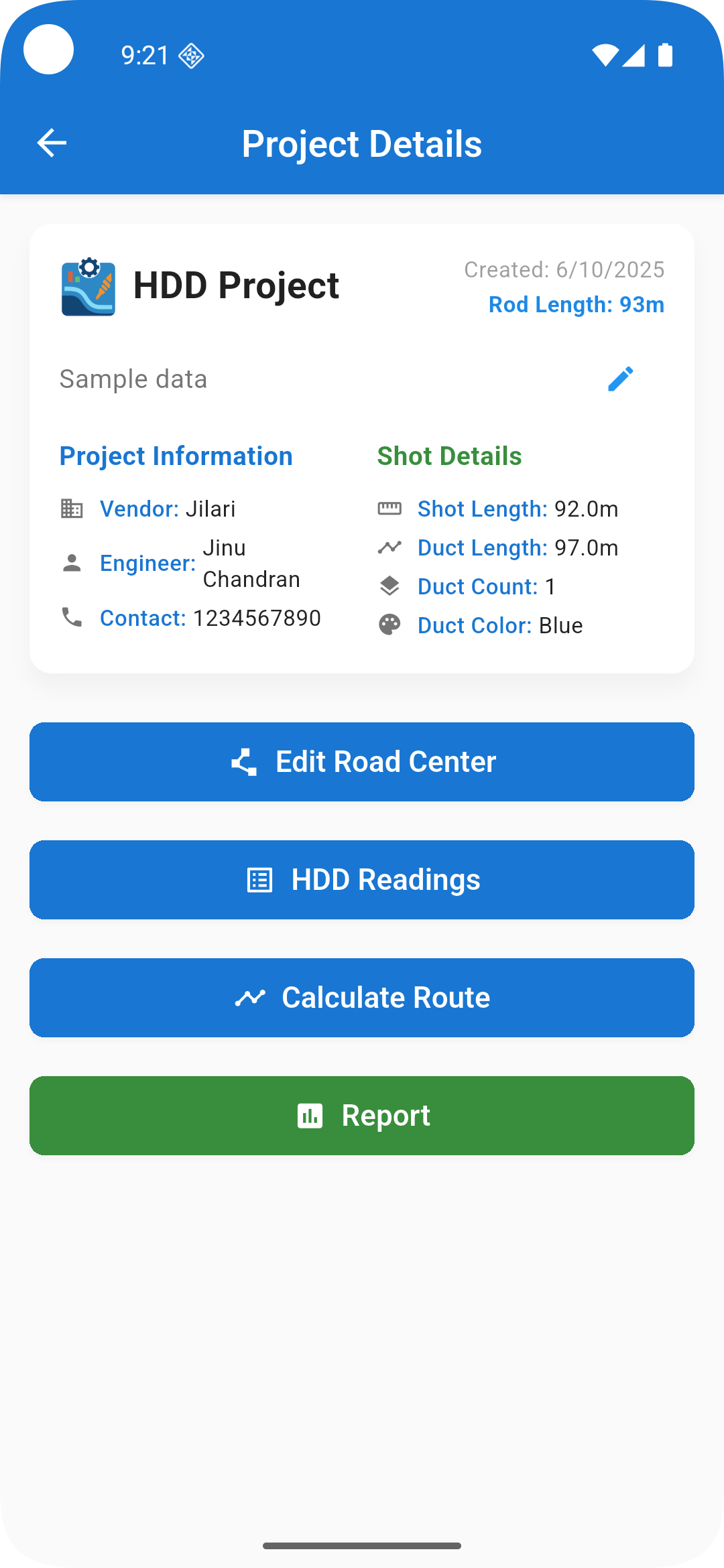
Task: Click the Wi-Fi icon in the status bar
Action: pyautogui.click(x=604, y=56)
